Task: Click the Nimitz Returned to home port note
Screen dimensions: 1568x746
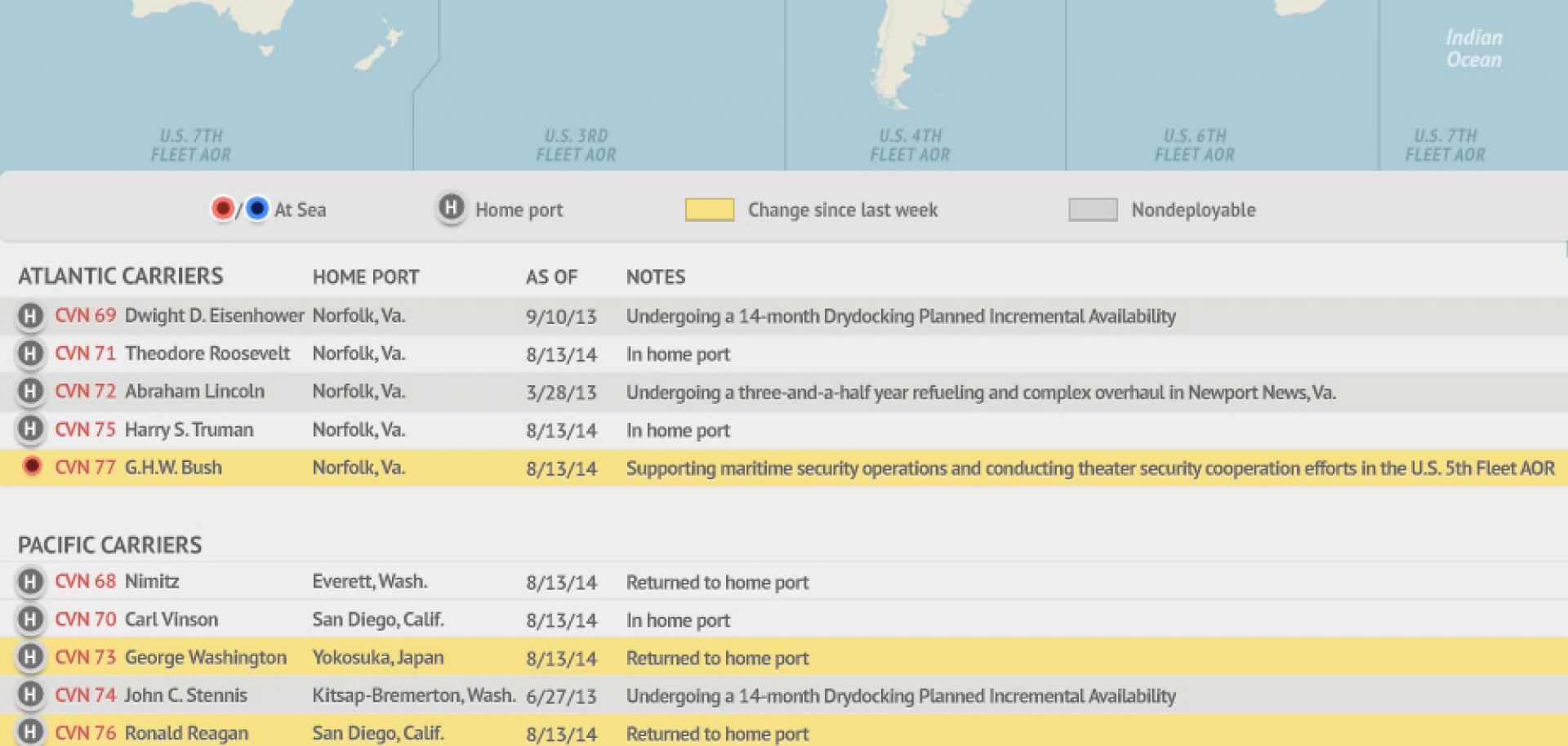Action: tap(717, 583)
